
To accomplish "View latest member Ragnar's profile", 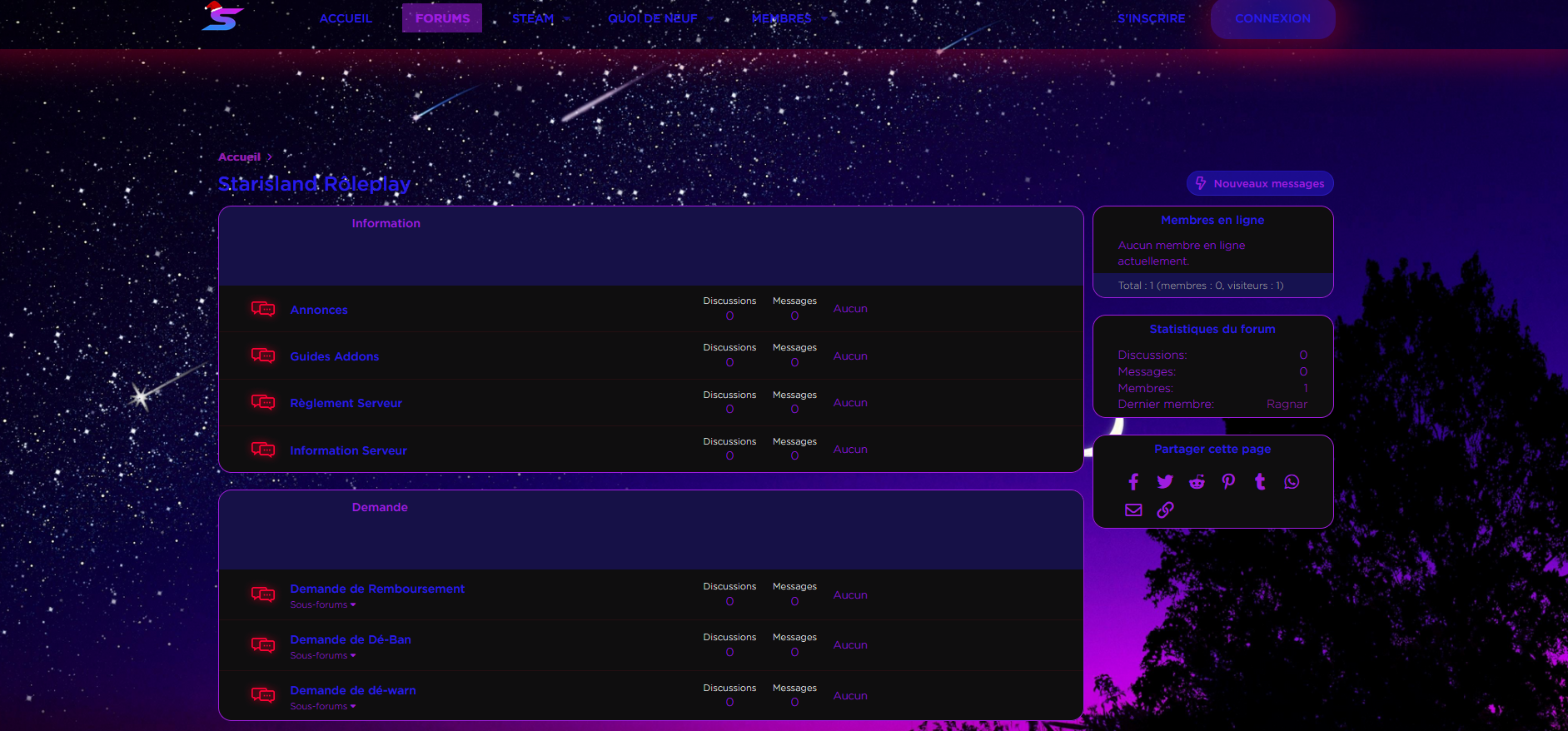I will click(x=1287, y=405).
